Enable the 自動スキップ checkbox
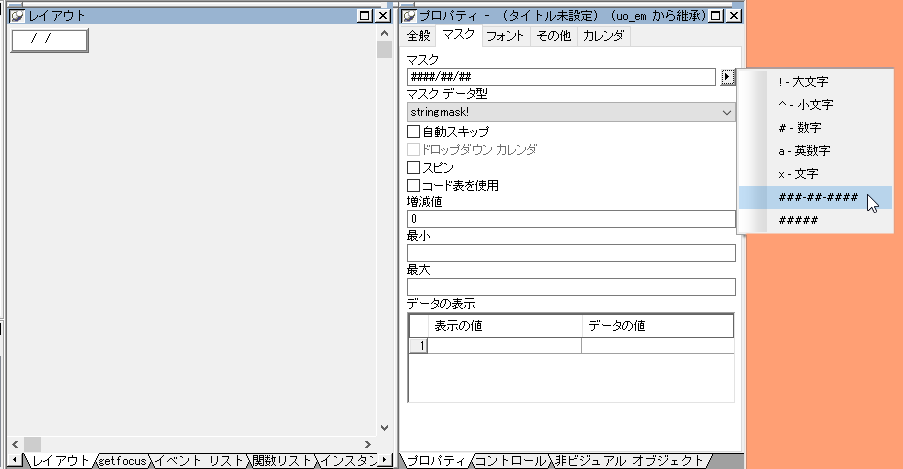The width and height of the screenshot is (903, 469). (414, 131)
